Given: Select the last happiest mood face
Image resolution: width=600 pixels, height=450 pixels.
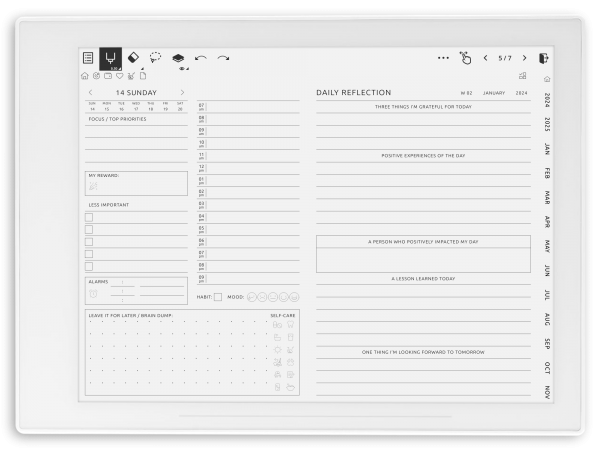Looking at the screenshot, I should click(x=294, y=297).
